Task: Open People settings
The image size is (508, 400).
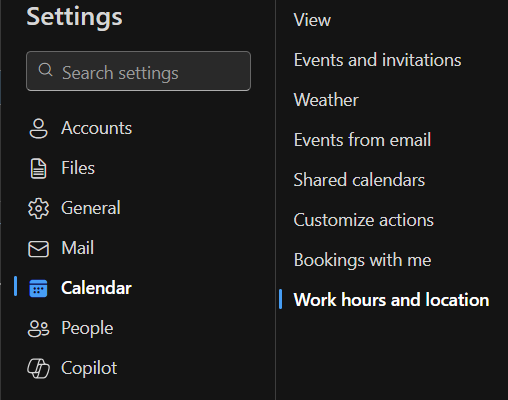Action: [87, 328]
